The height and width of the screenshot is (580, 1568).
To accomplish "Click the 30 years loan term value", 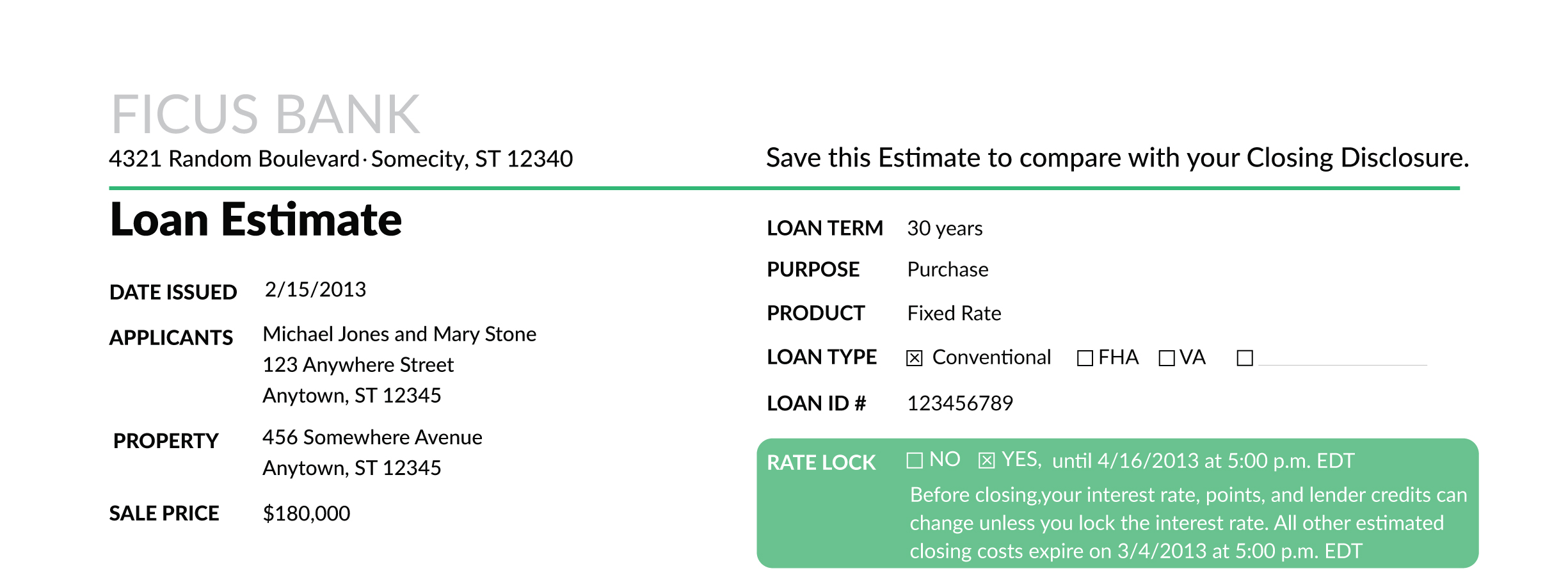I will click(945, 229).
